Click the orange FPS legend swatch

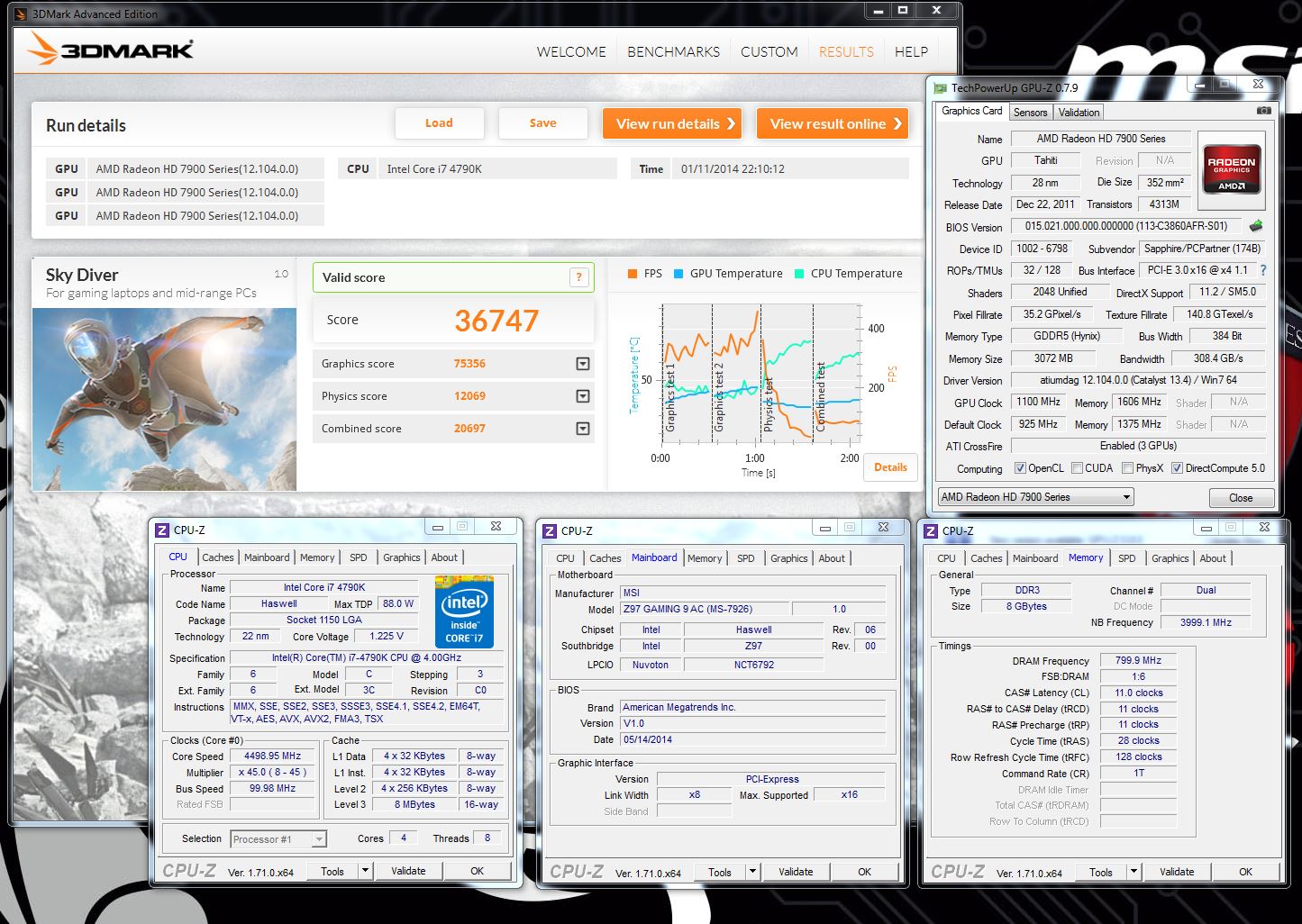click(633, 274)
